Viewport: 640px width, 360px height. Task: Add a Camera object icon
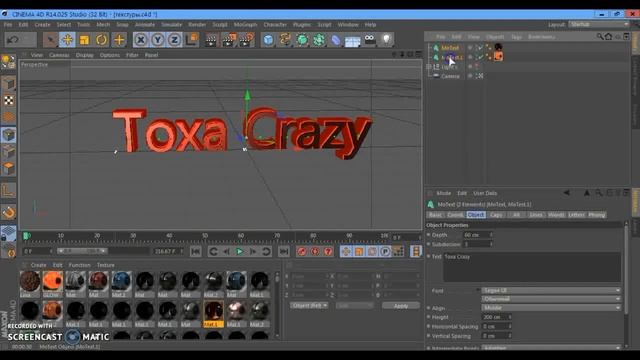370,40
